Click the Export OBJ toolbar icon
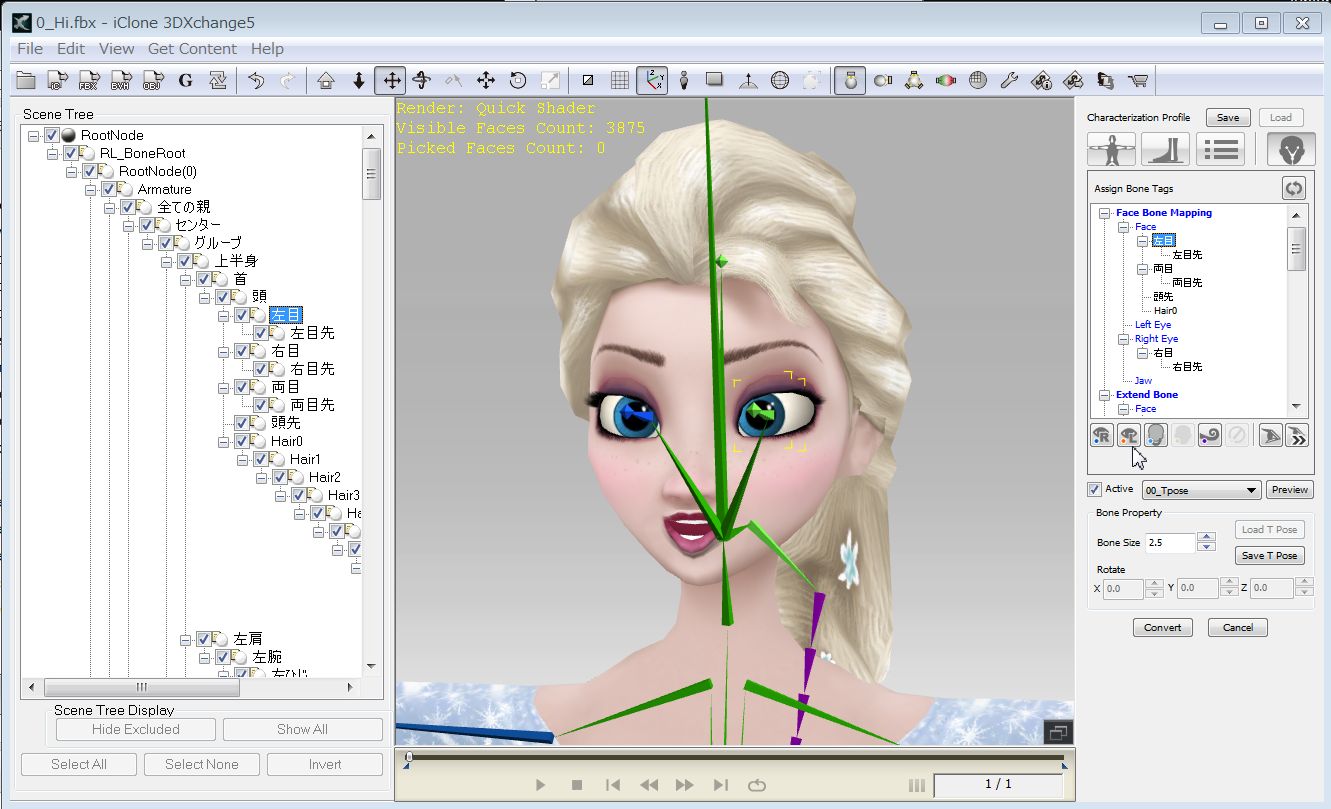This screenshot has width=1331, height=809. [x=153, y=81]
